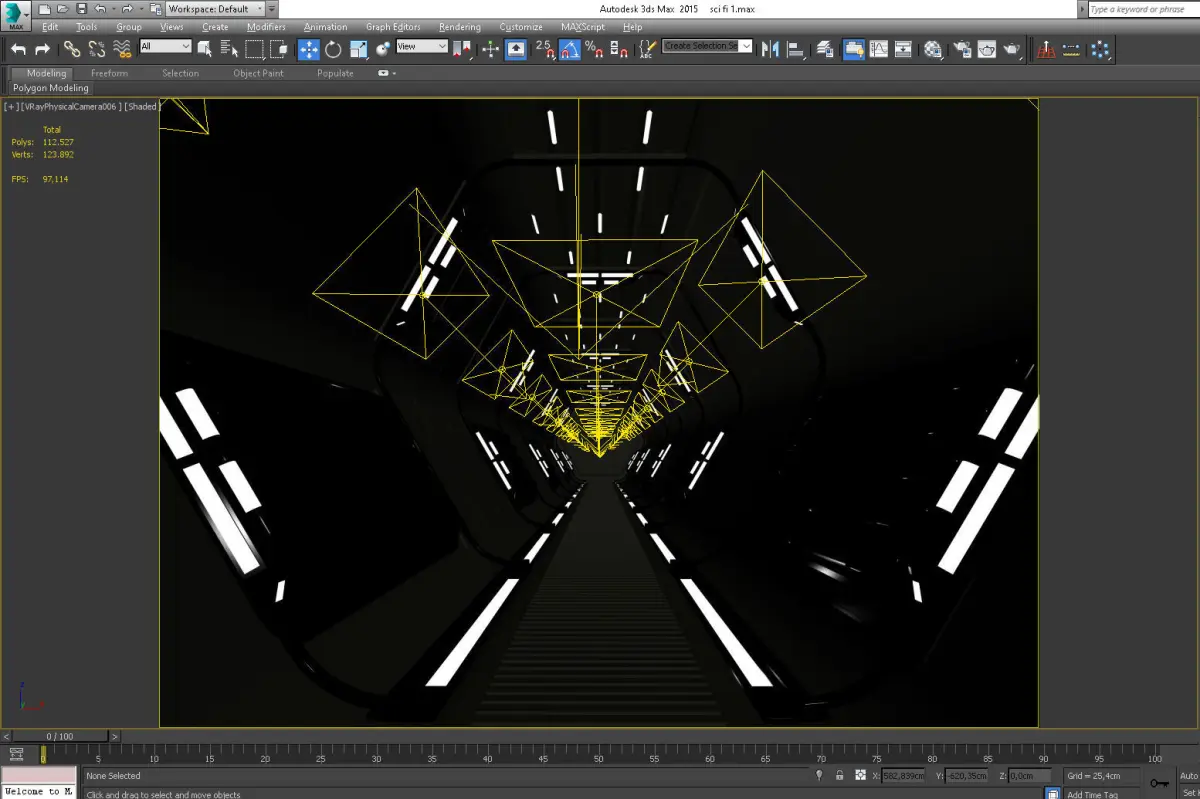Click the Select and Place tool

(x=384, y=48)
